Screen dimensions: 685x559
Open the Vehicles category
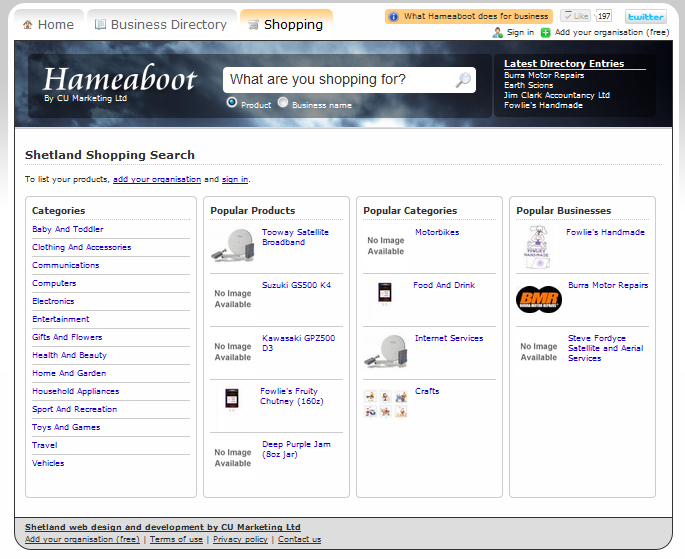pos(48,463)
